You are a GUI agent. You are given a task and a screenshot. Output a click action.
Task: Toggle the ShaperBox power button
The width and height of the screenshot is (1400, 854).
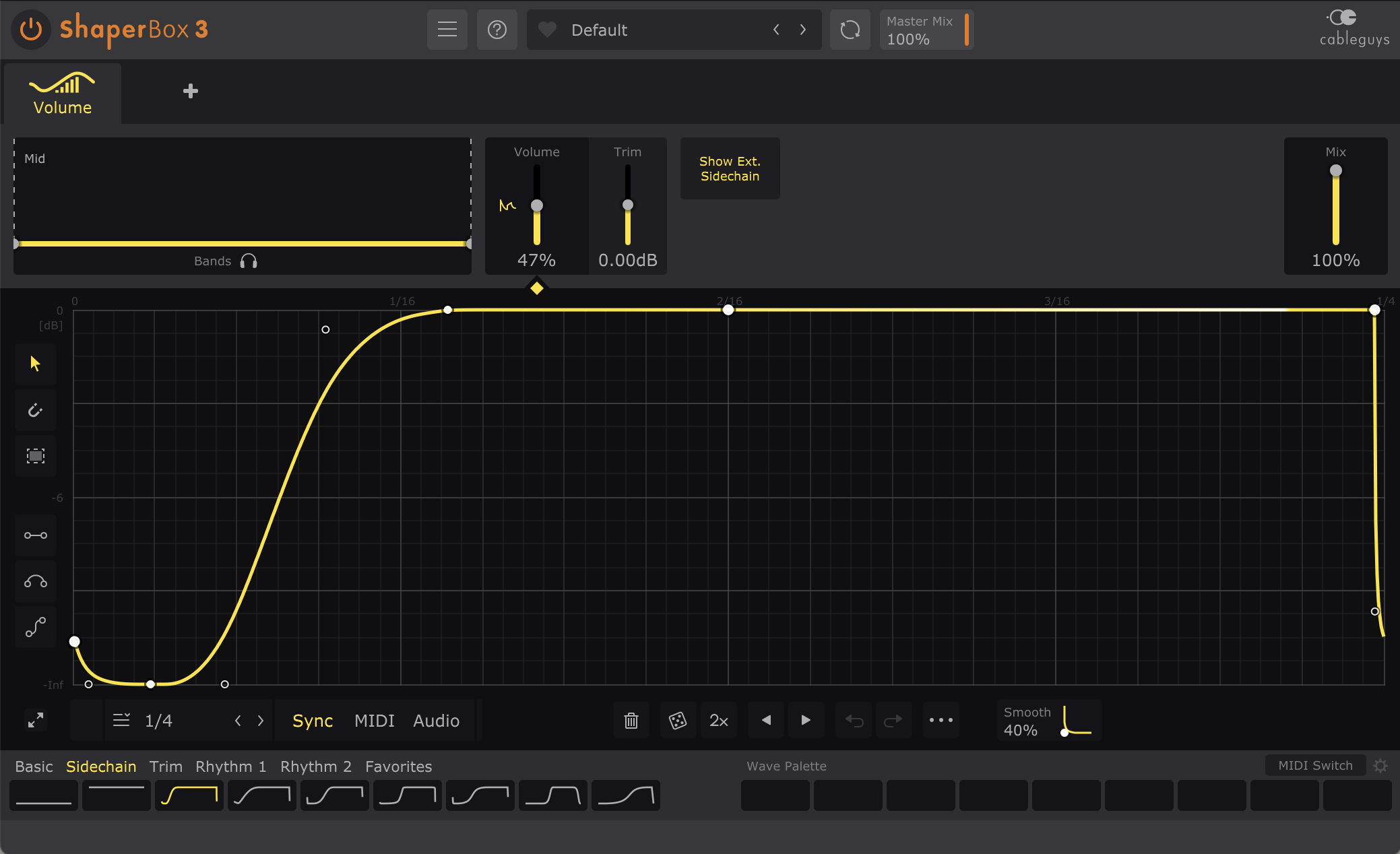point(31,30)
